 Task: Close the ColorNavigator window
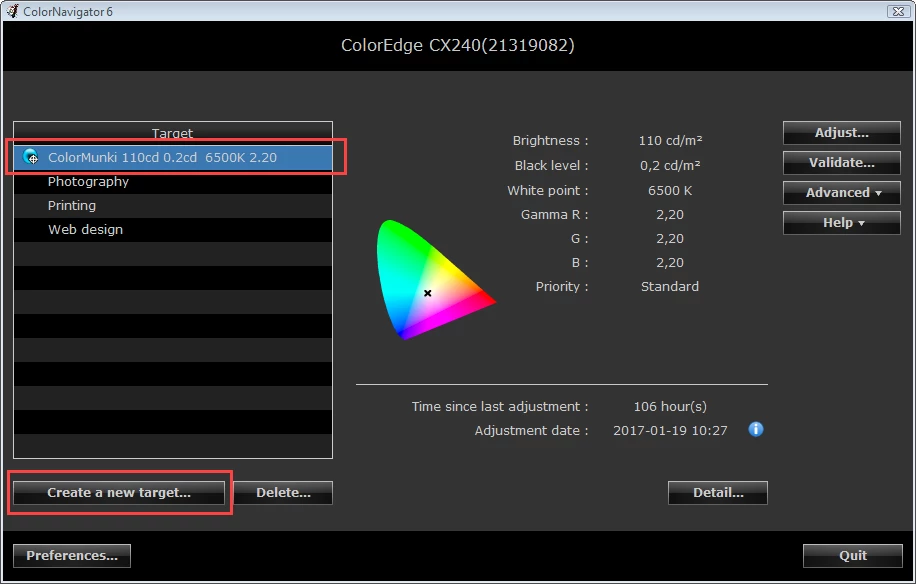pyautogui.click(x=898, y=11)
